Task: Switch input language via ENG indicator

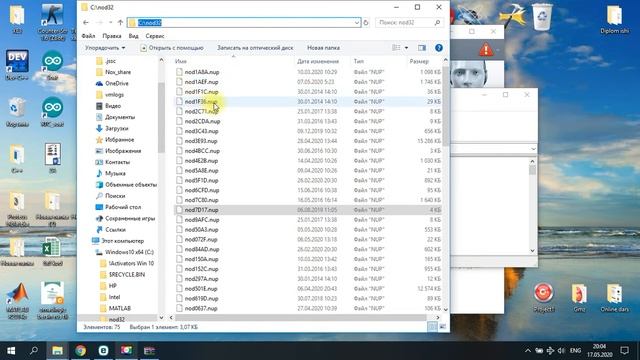Action: [576, 351]
